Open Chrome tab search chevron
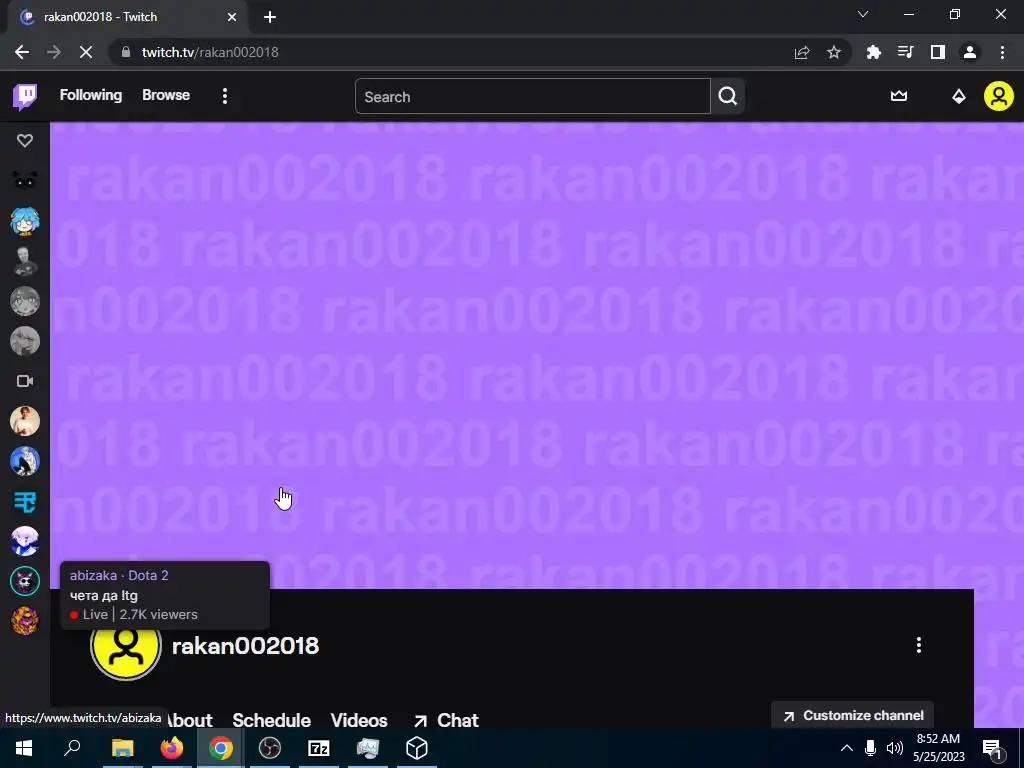This screenshot has height=768, width=1024. (863, 14)
